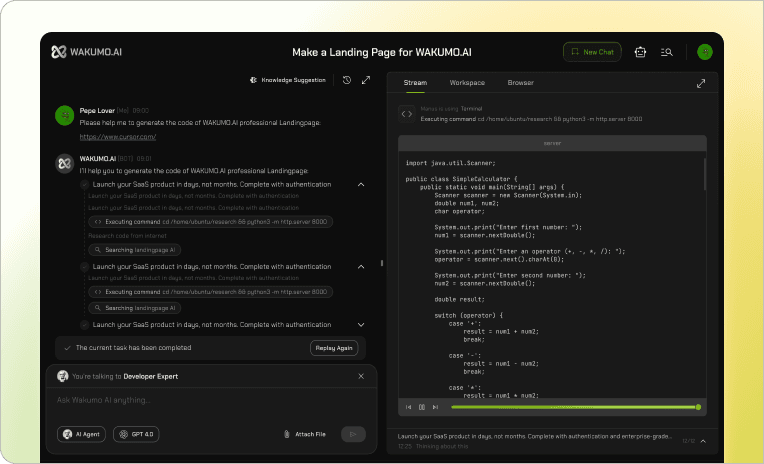Open chat history clock icon
This screenshot has width=764, height=464.
click(346, 80)
